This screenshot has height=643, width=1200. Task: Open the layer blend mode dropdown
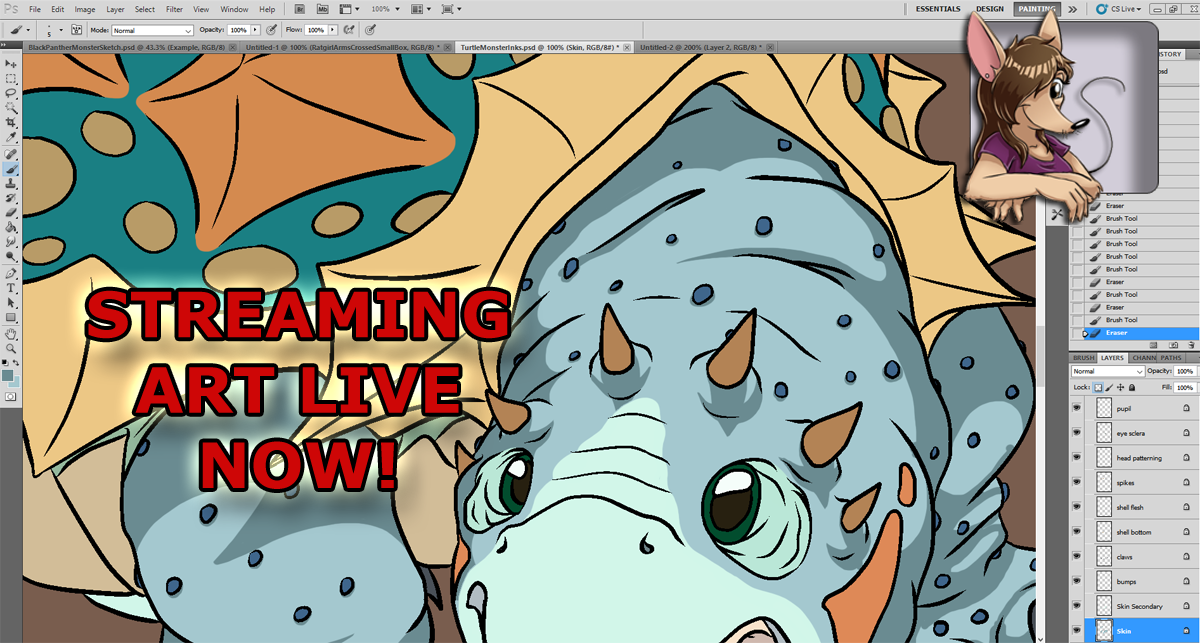tap(1107, 371)
